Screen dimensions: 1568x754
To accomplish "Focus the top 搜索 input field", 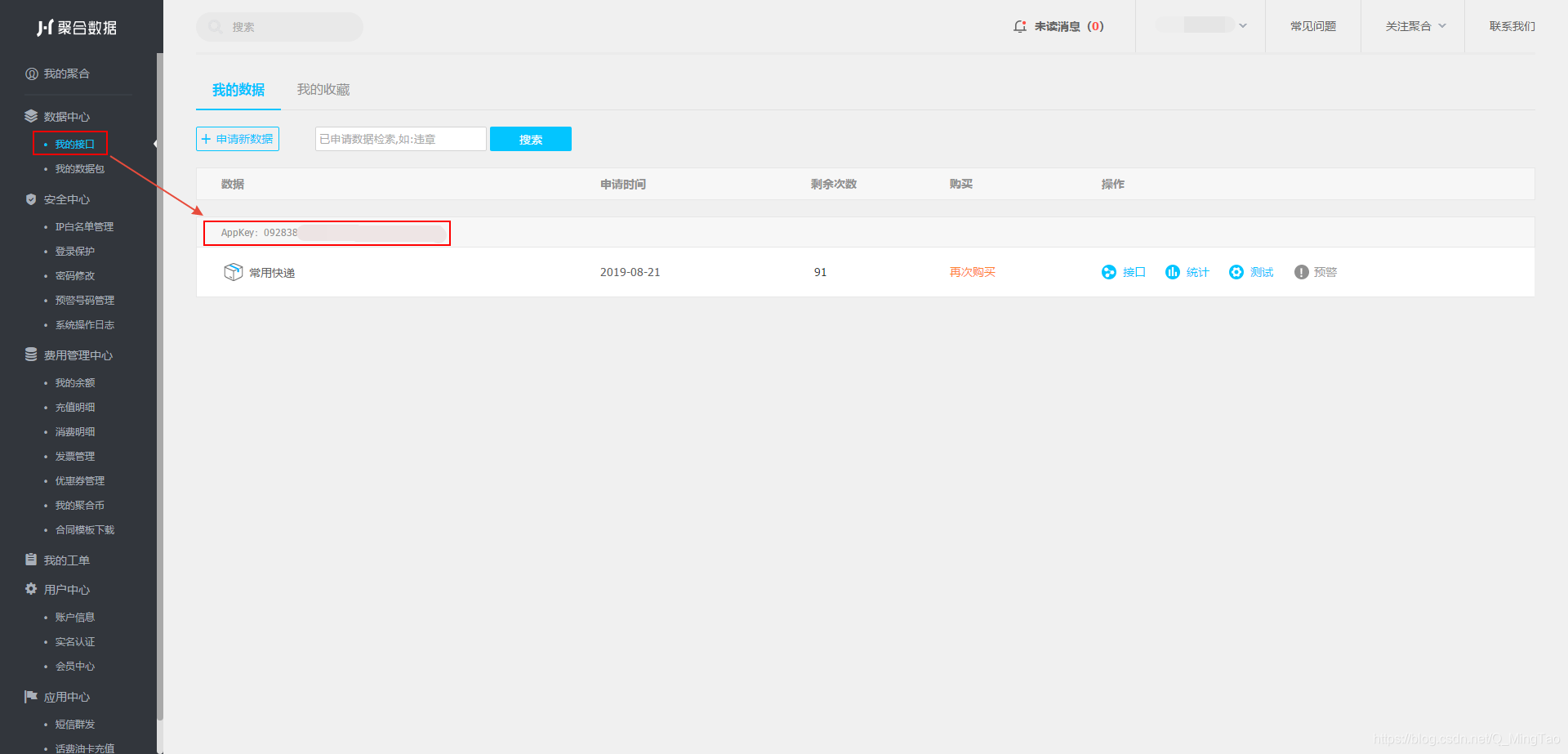I will point(279,27).
